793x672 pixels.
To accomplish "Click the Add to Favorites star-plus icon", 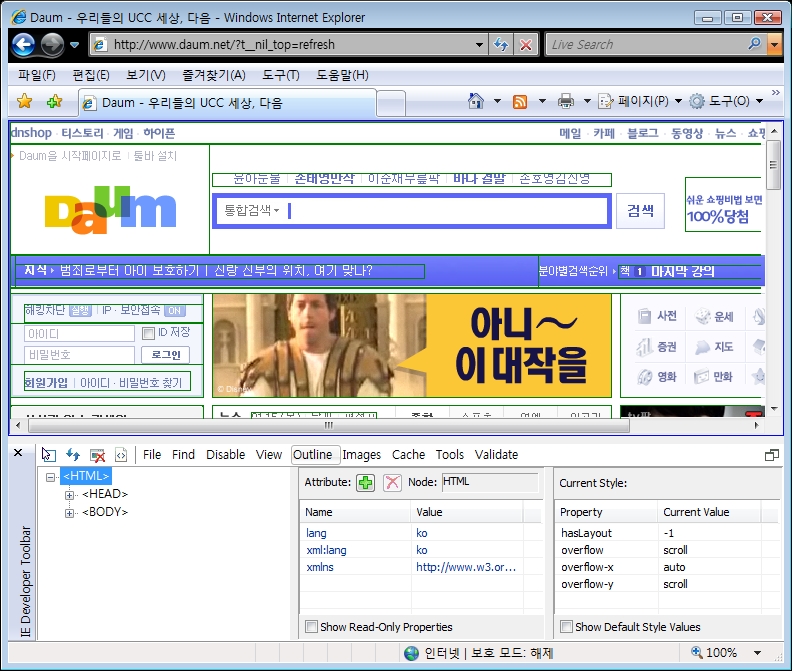I will tap(54, 102).
